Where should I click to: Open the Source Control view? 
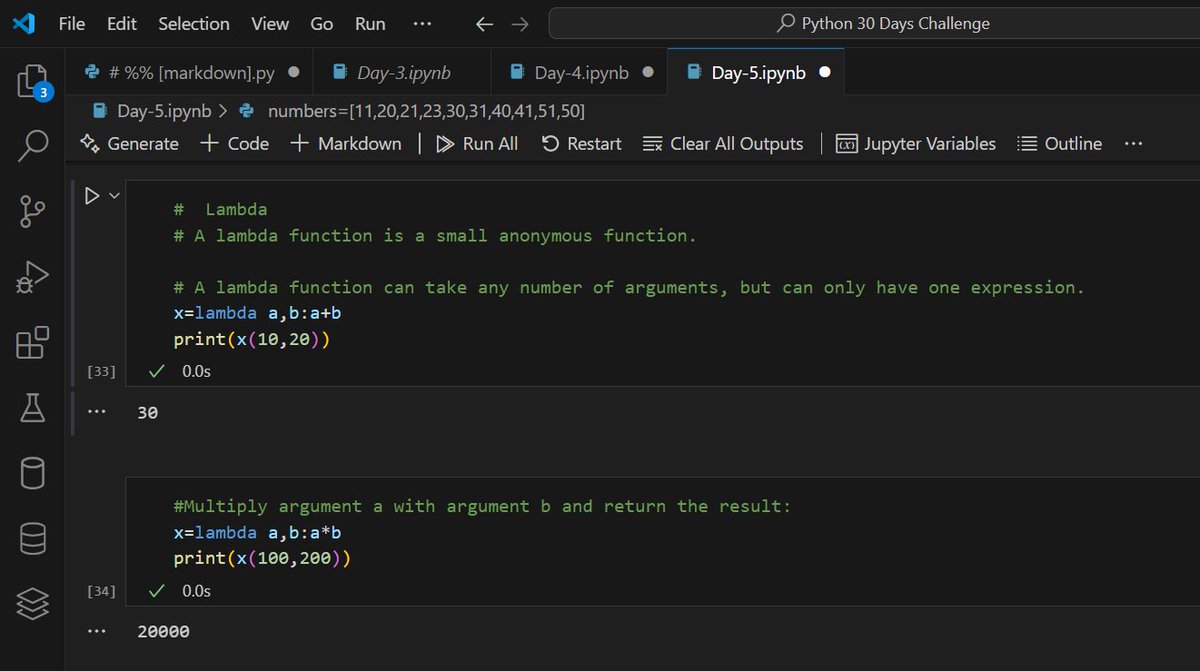[x=32, y=211]
